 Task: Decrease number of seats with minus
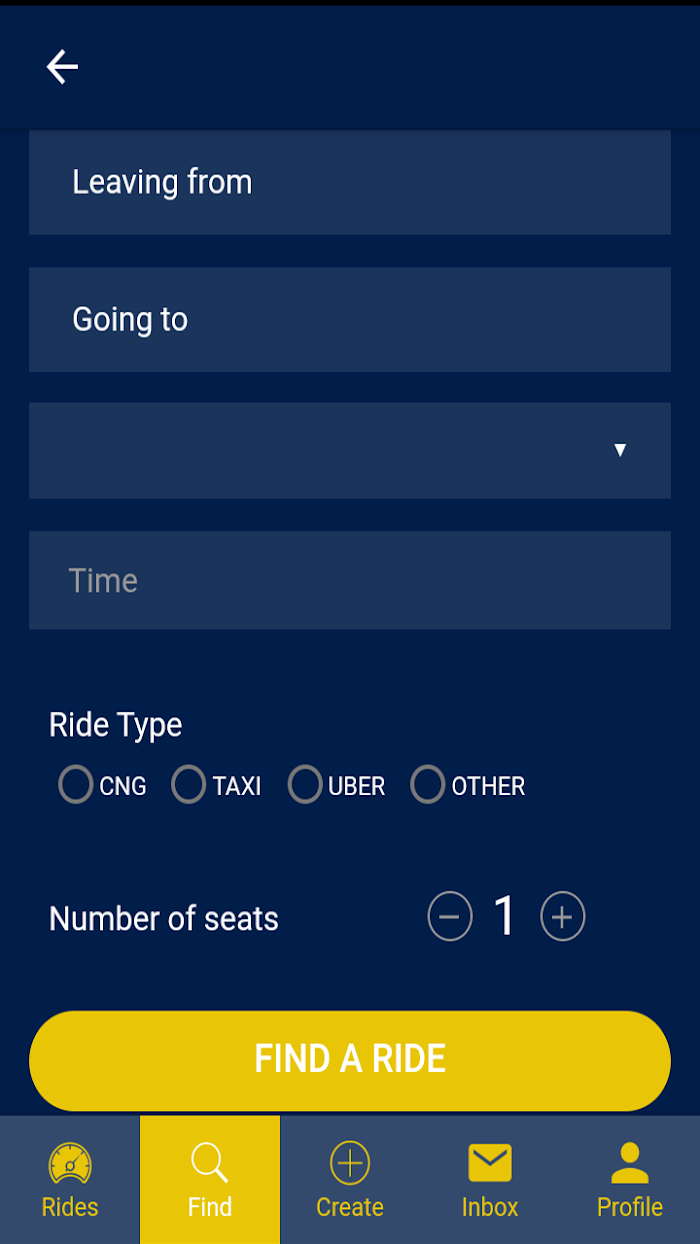pyautogui.click(x=450, y=917)
